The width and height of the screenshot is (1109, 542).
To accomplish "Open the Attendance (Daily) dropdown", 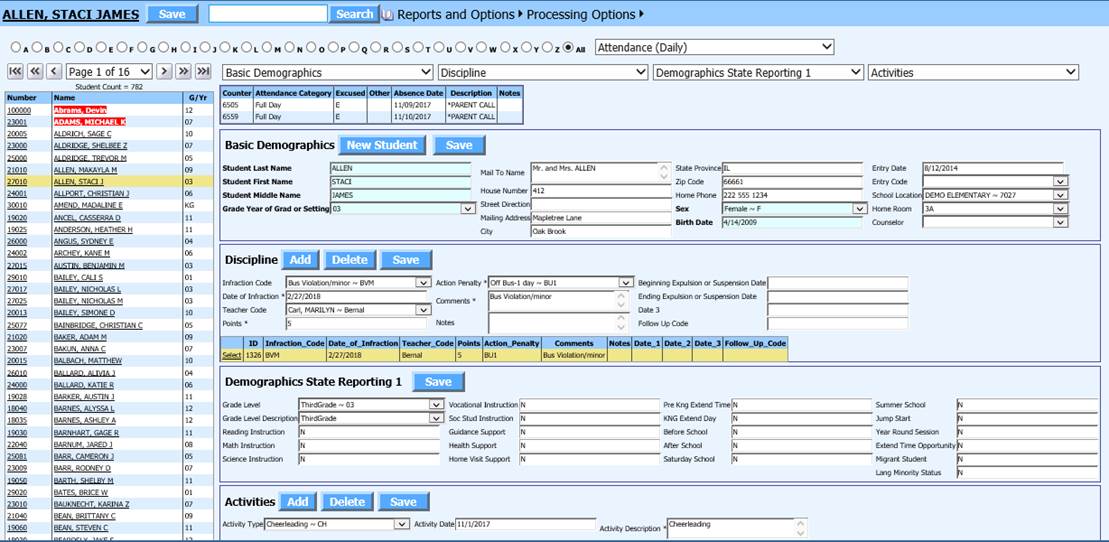I will point(714,47).
